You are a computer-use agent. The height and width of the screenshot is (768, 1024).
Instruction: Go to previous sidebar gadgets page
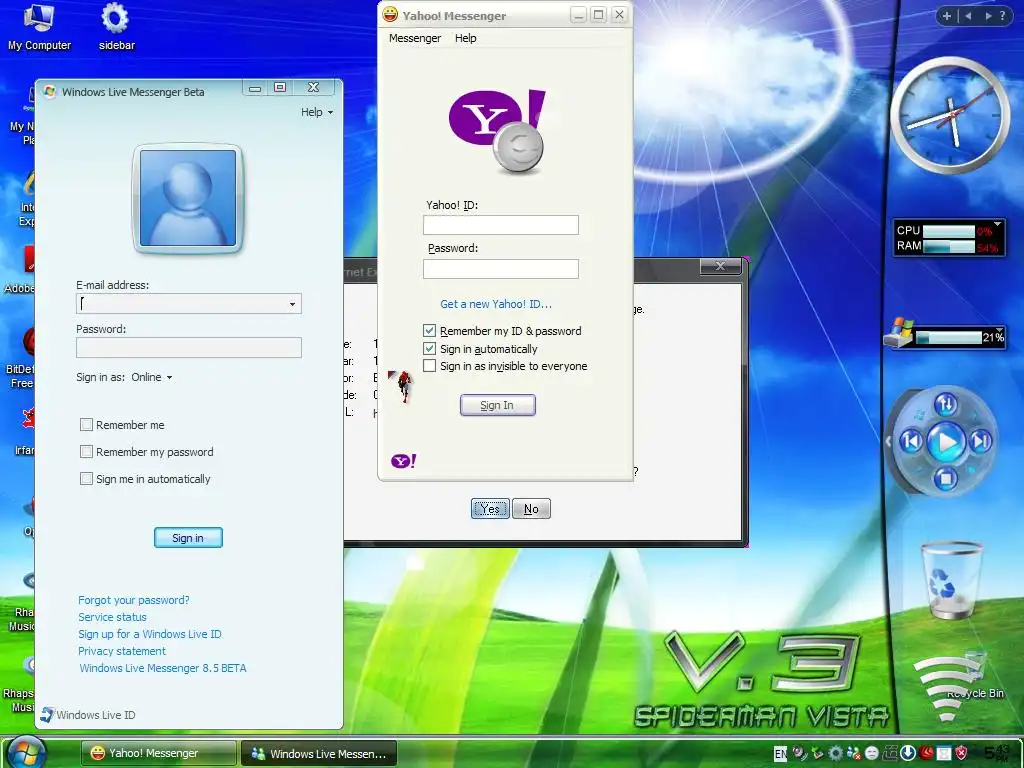pos(968,16)
